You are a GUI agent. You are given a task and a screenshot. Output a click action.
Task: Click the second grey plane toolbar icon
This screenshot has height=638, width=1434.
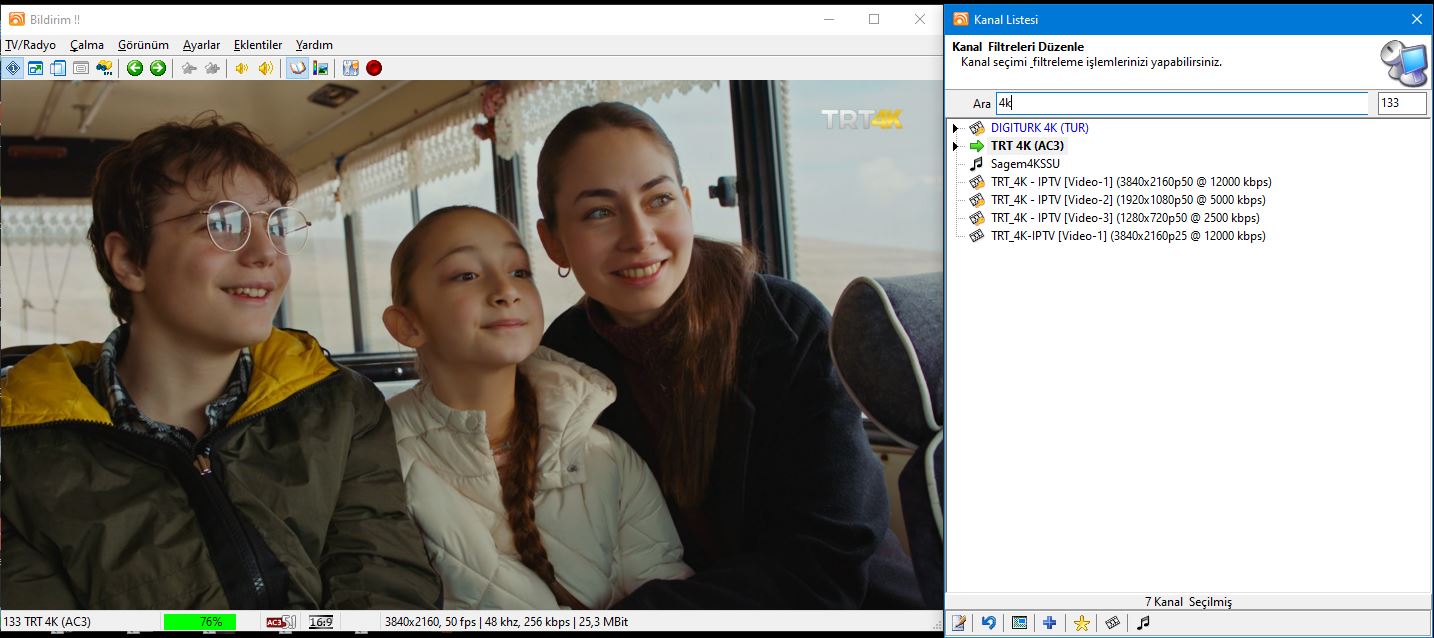point(212,68)
